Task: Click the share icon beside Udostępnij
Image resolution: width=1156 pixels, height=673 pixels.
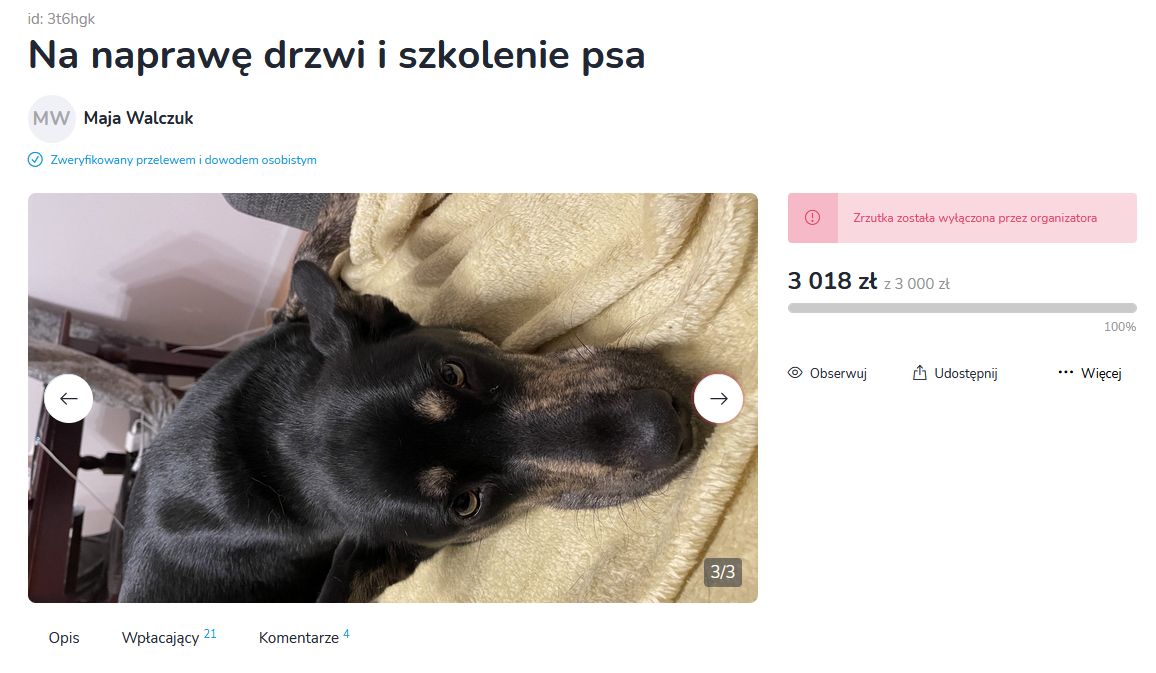Action: [919, 373]
